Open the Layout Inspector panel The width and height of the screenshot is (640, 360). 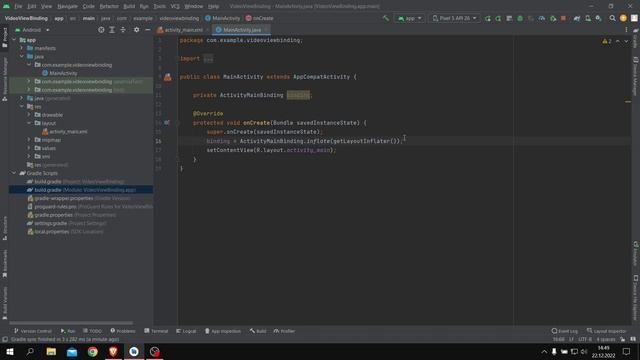point(607,331)
